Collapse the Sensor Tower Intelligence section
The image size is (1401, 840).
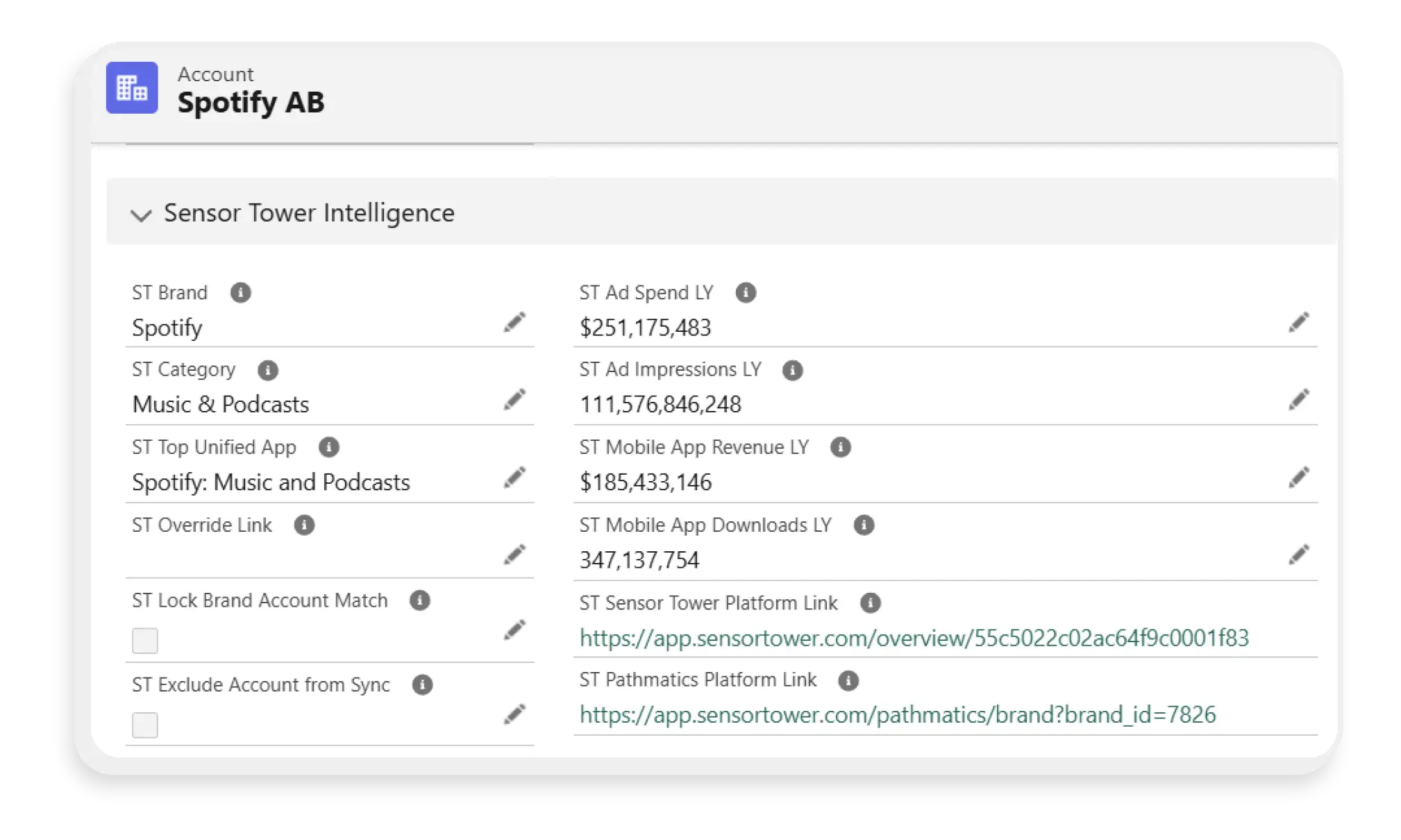[141, 215]
